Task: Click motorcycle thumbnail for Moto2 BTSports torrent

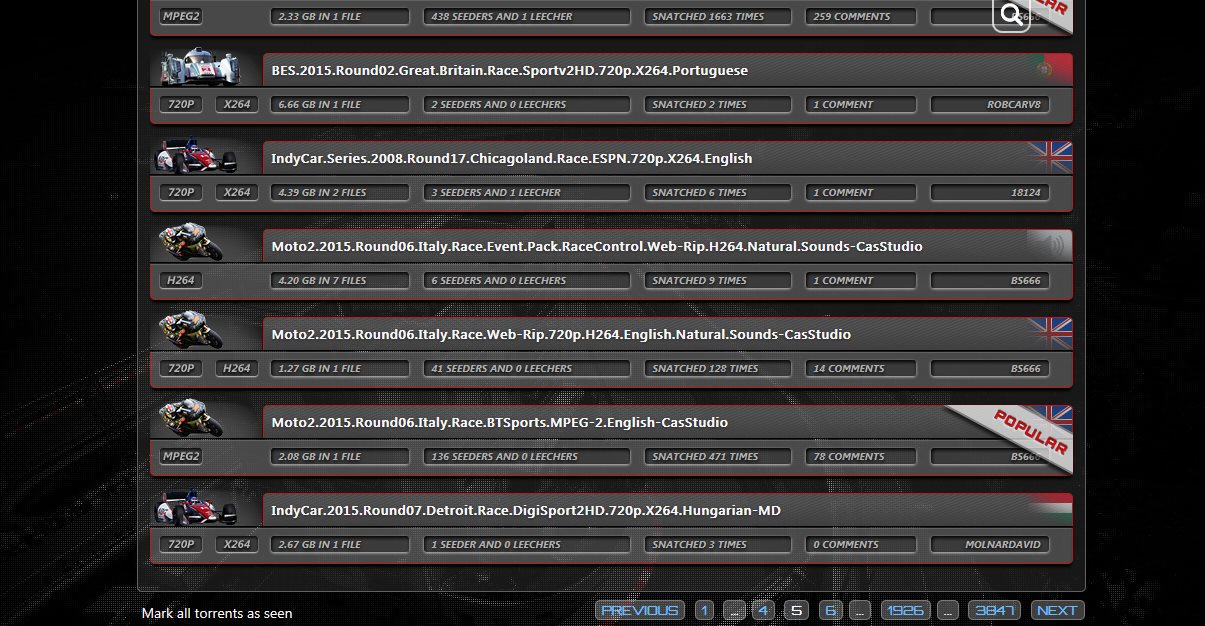Action: point(192,420)
